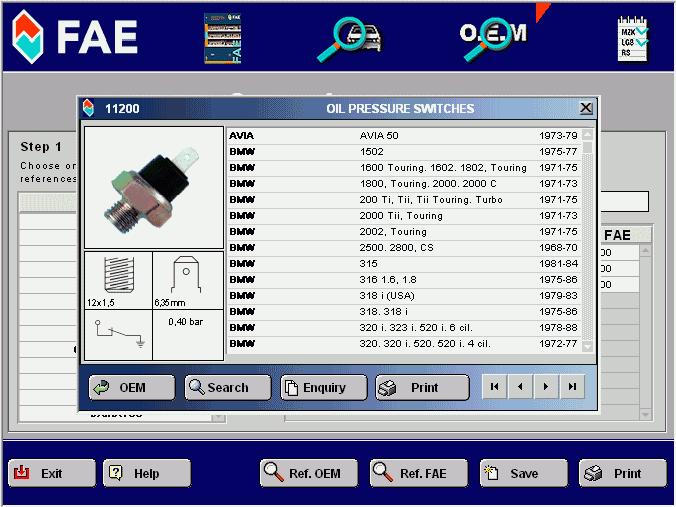This screenshot has height=507, width=676.
Task: Select BMW 200 Ti, Tii Turbo row
Action: click(x=404, y=200)
